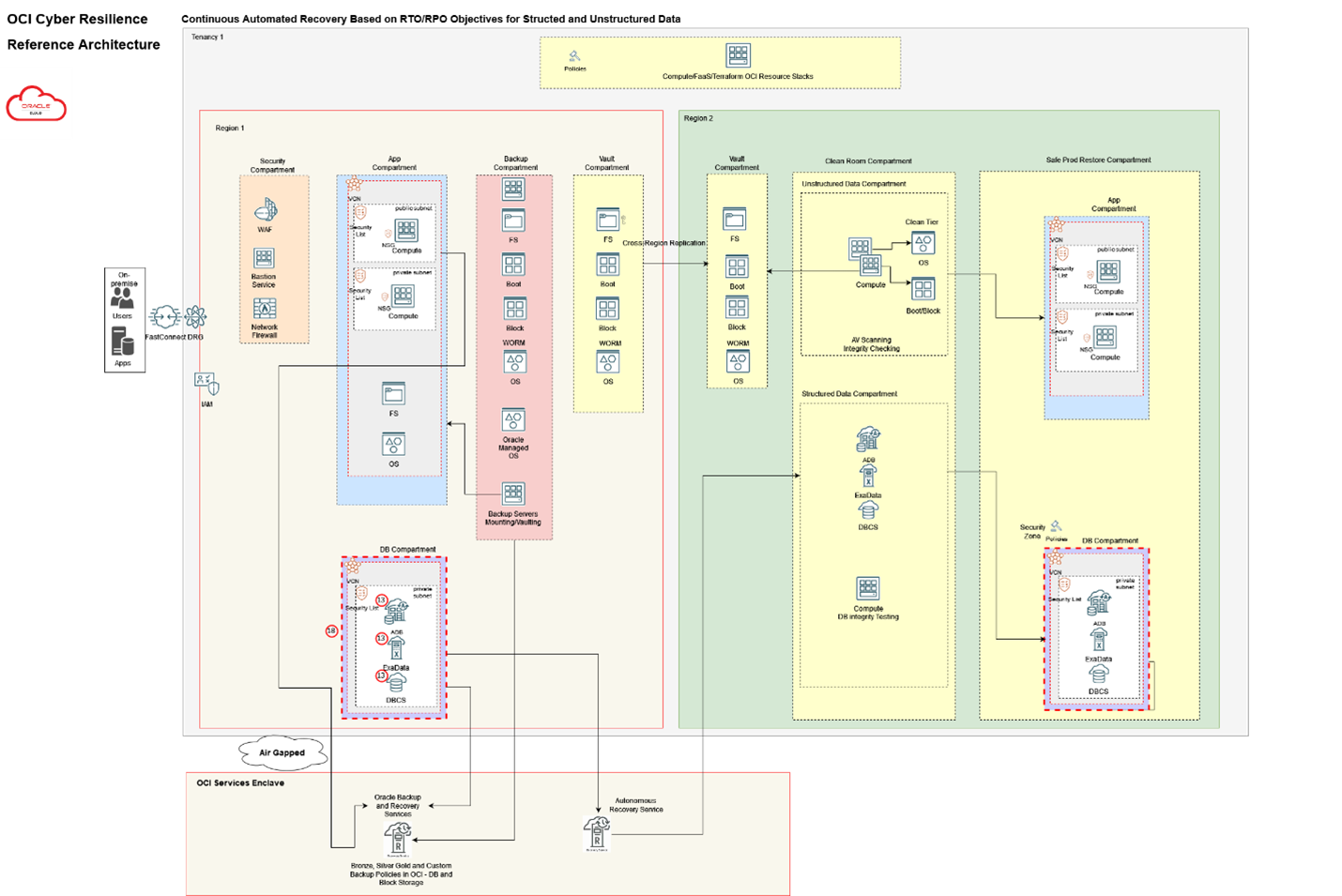Select the Oracle Managed OS icon

pos(513,421)
